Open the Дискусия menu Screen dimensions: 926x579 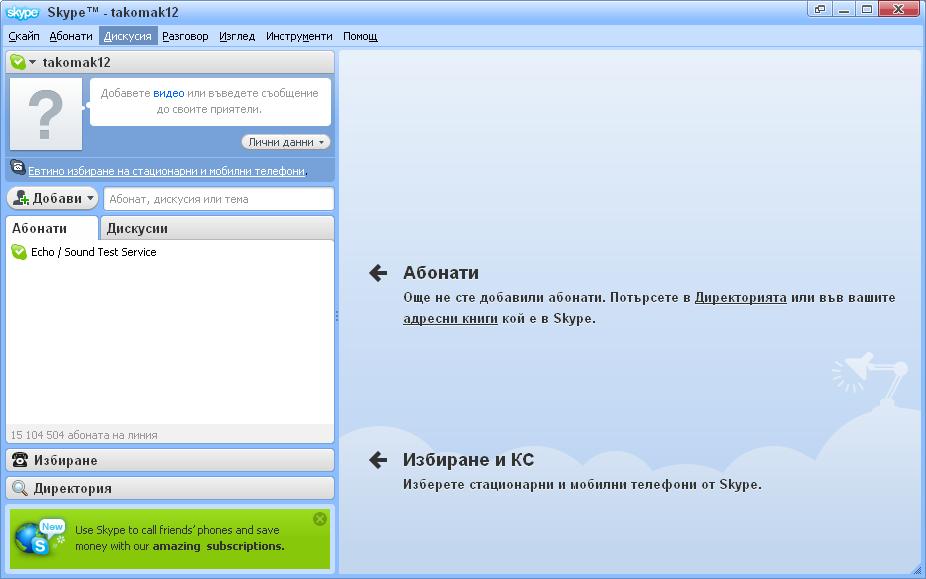(x=128, y=36)
